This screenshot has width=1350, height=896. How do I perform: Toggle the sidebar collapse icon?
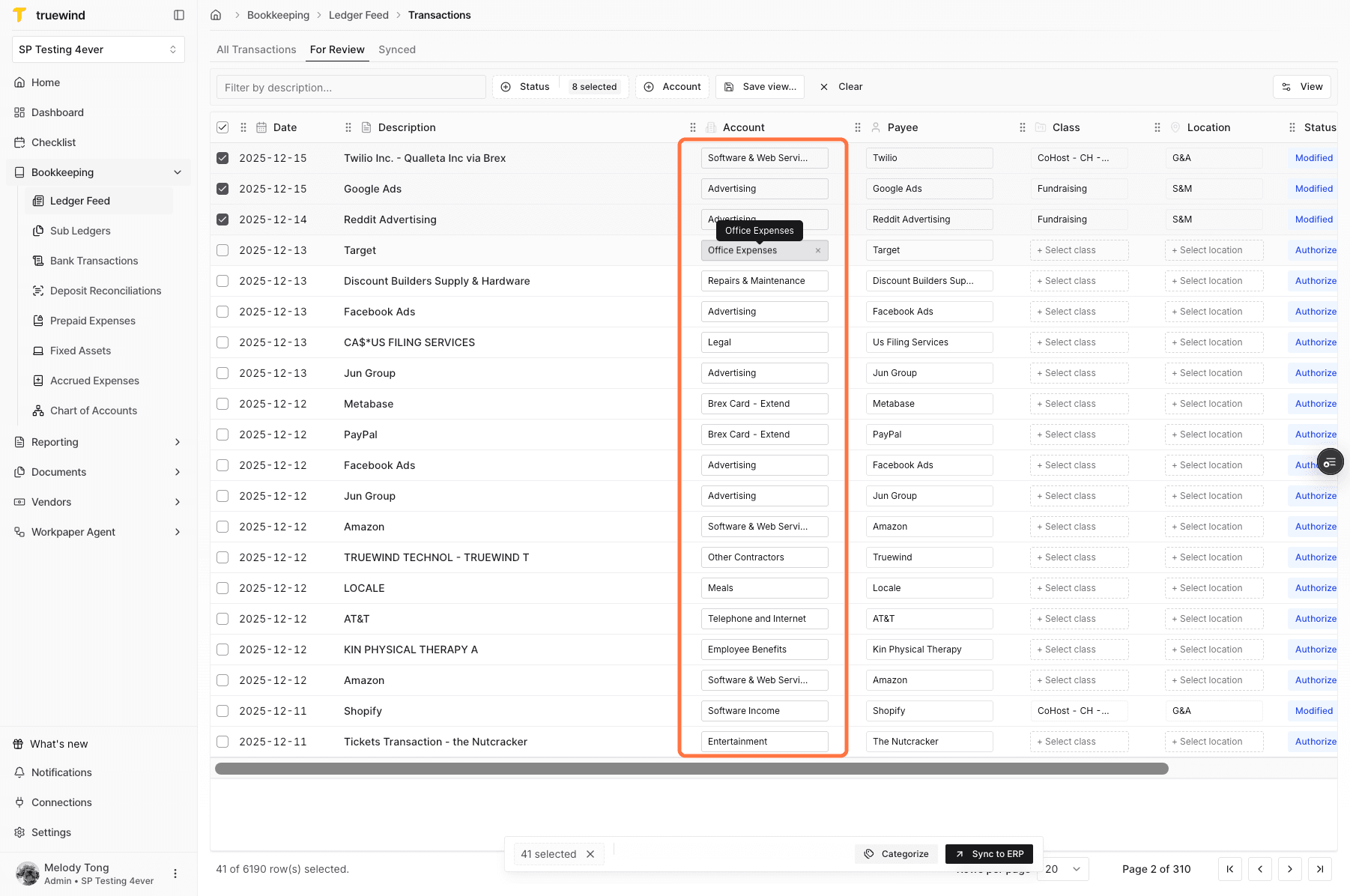(179, 15)
